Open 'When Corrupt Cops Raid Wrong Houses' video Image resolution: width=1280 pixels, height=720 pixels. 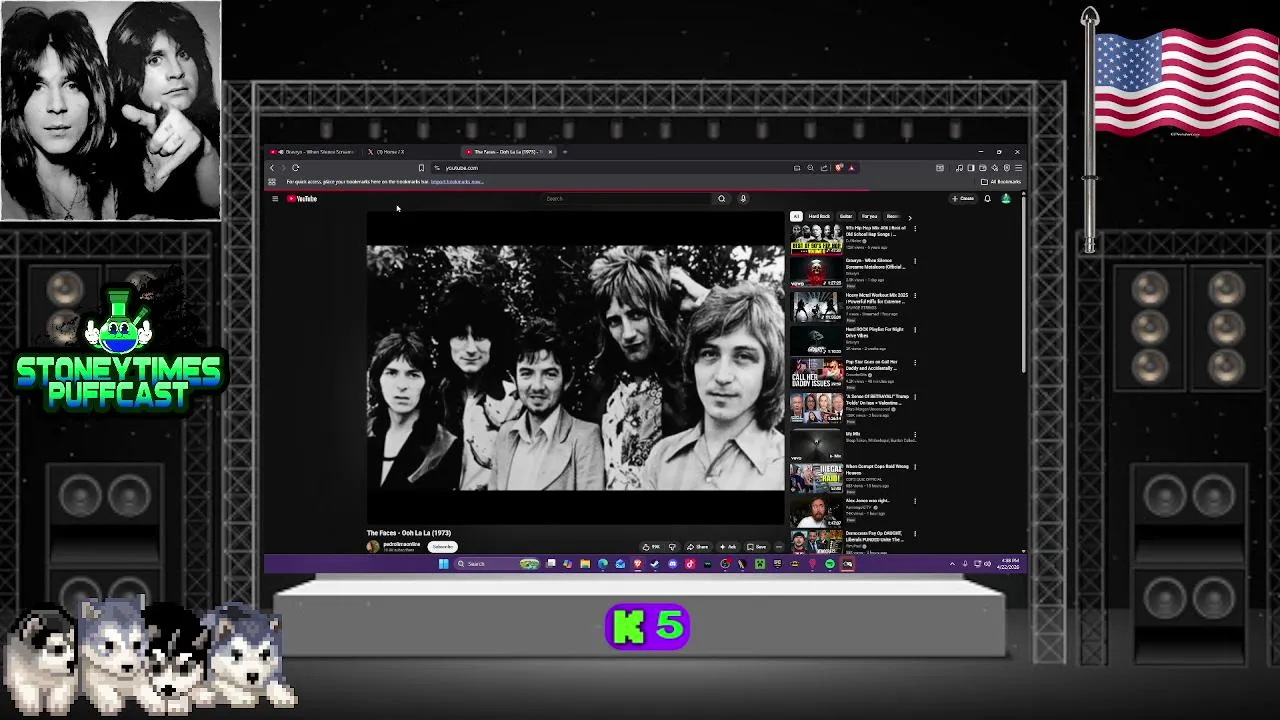(x=816, y=478)
